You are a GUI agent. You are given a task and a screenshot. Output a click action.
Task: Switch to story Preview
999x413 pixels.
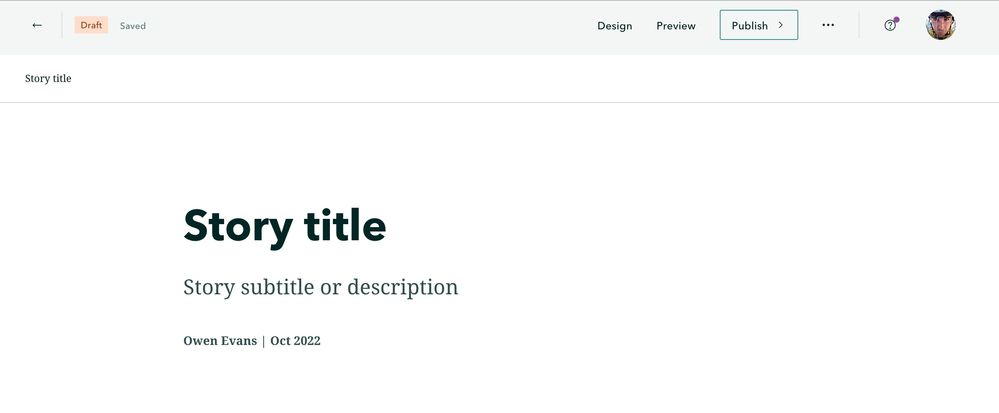tap(676, 26)
